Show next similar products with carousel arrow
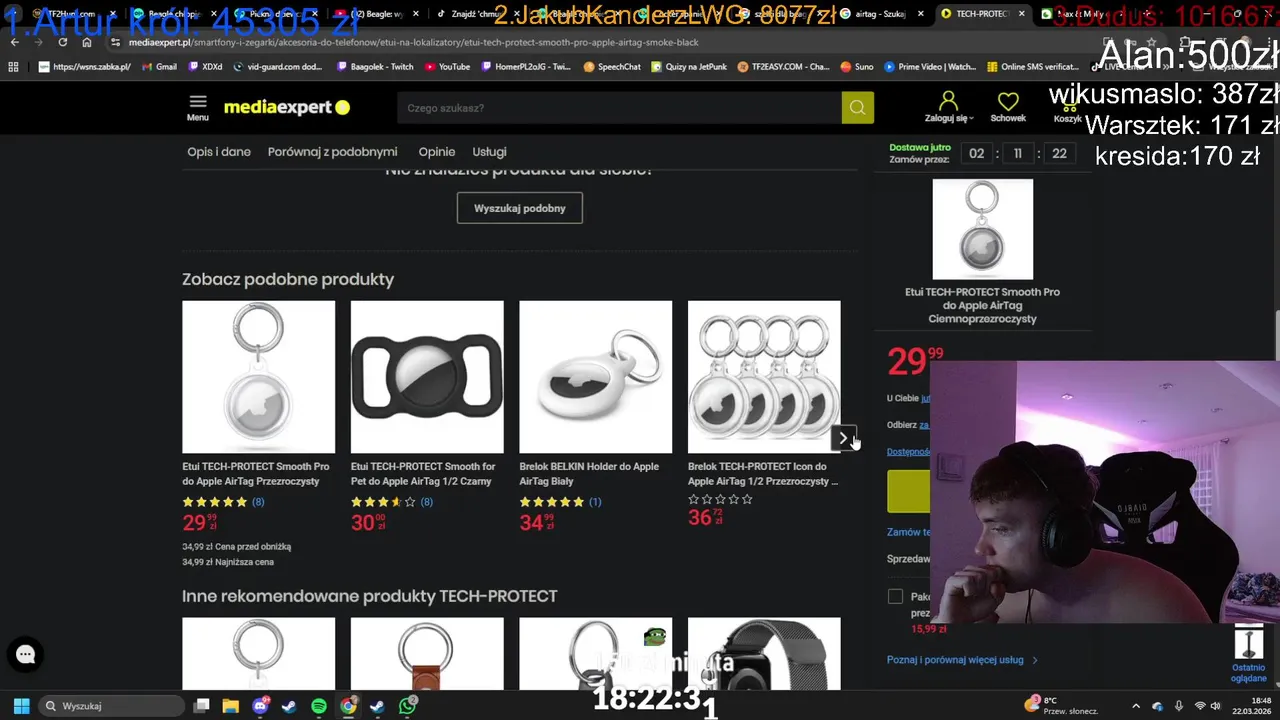 (x=843, y=438)
